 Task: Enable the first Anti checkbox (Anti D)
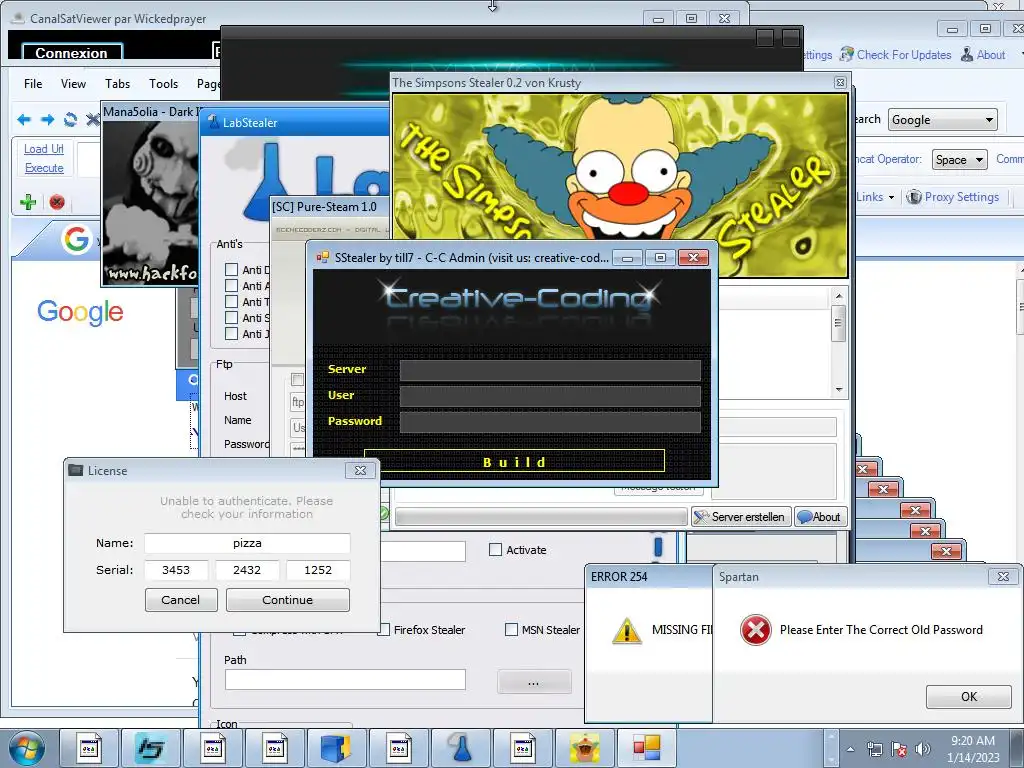pyautogui.click(x=231, y=270)
